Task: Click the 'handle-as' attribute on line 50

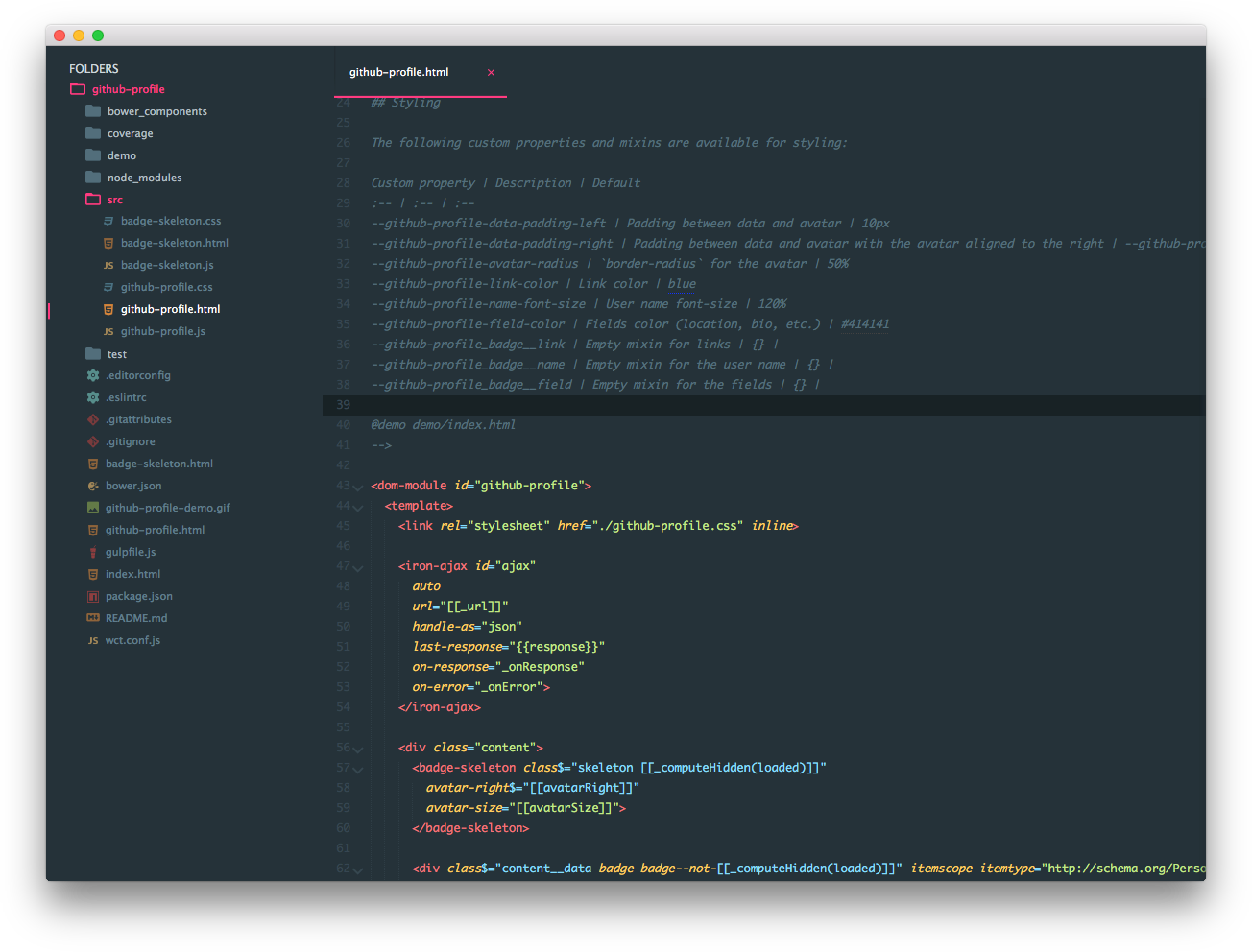Action: tap(444, 627)
